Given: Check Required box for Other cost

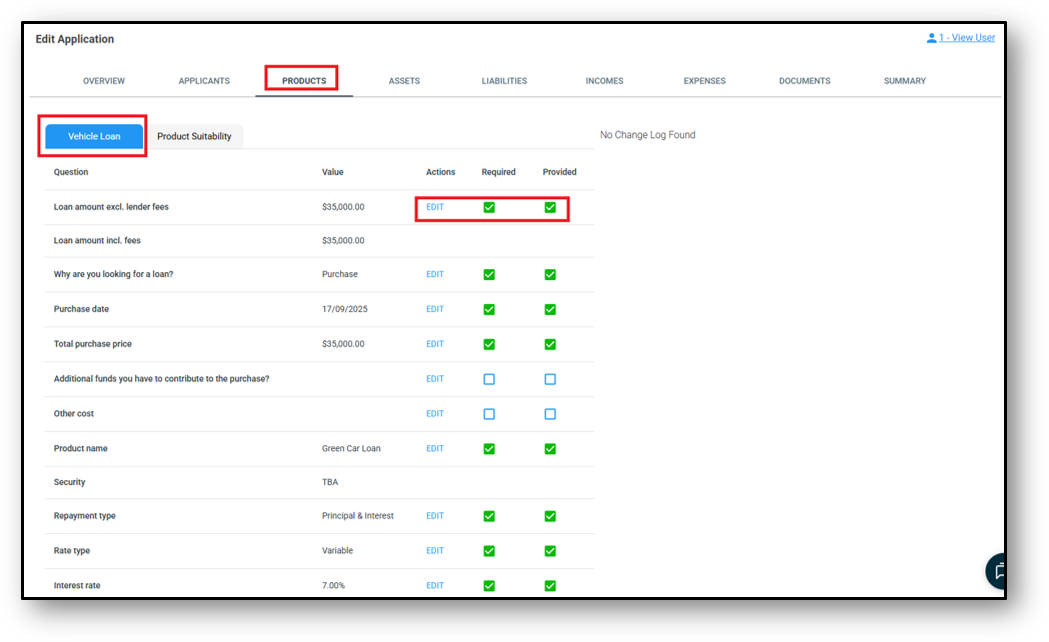Looking at the screenshot, I should [x=489, y=414].
